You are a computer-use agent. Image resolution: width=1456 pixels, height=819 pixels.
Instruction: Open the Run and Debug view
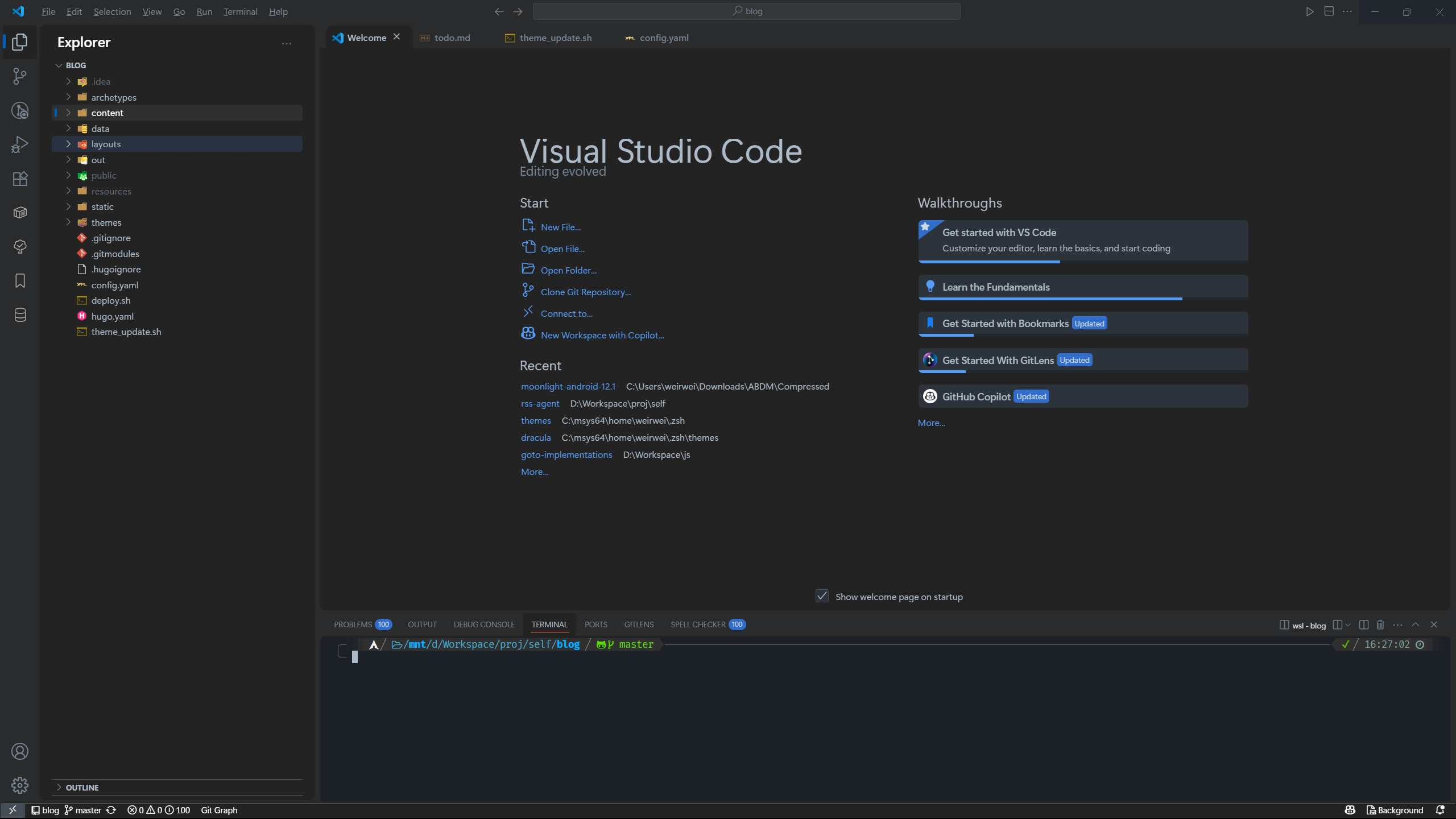point(20,144)
